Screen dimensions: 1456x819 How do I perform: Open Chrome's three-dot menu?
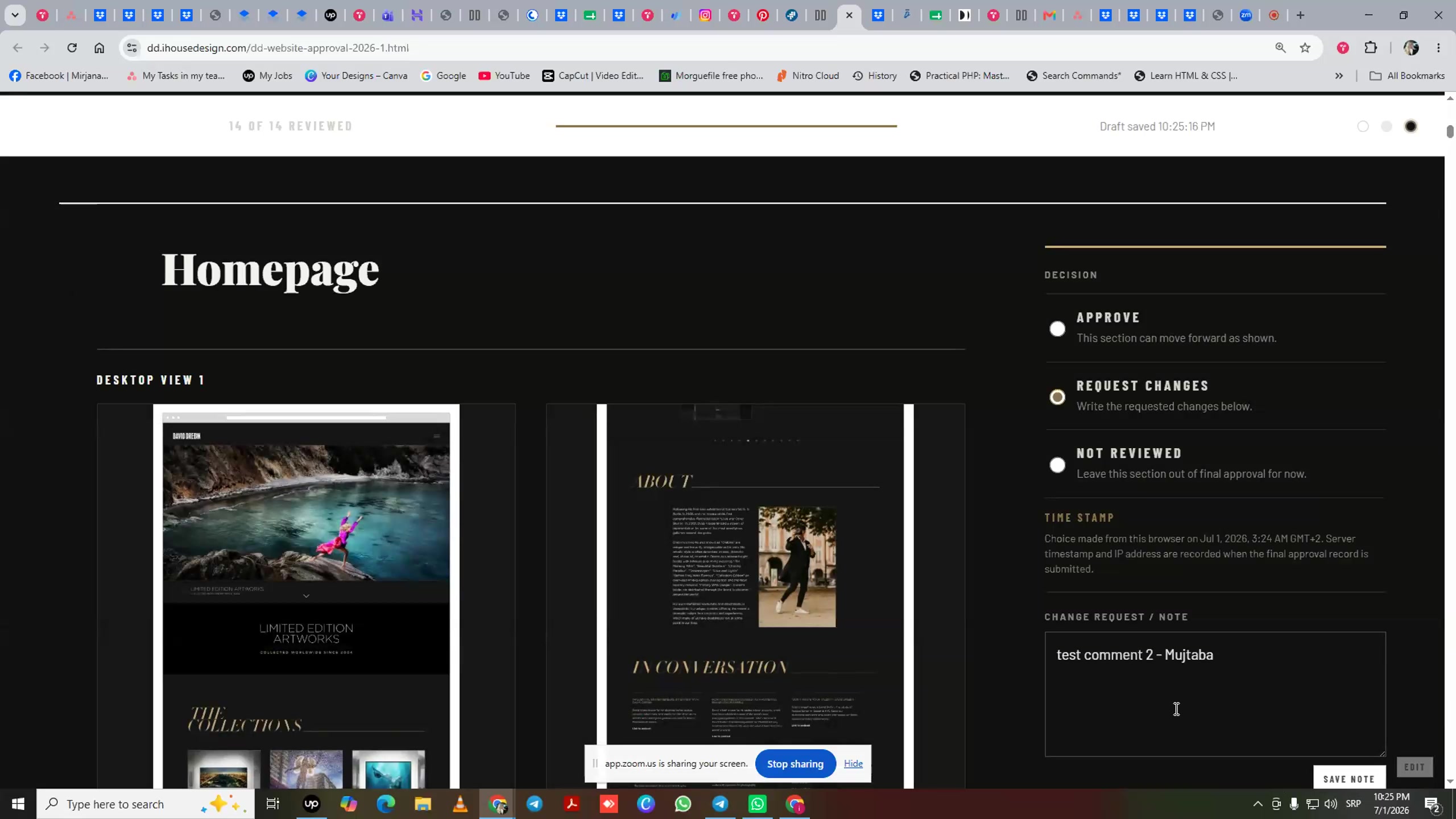coord(1438,48)
